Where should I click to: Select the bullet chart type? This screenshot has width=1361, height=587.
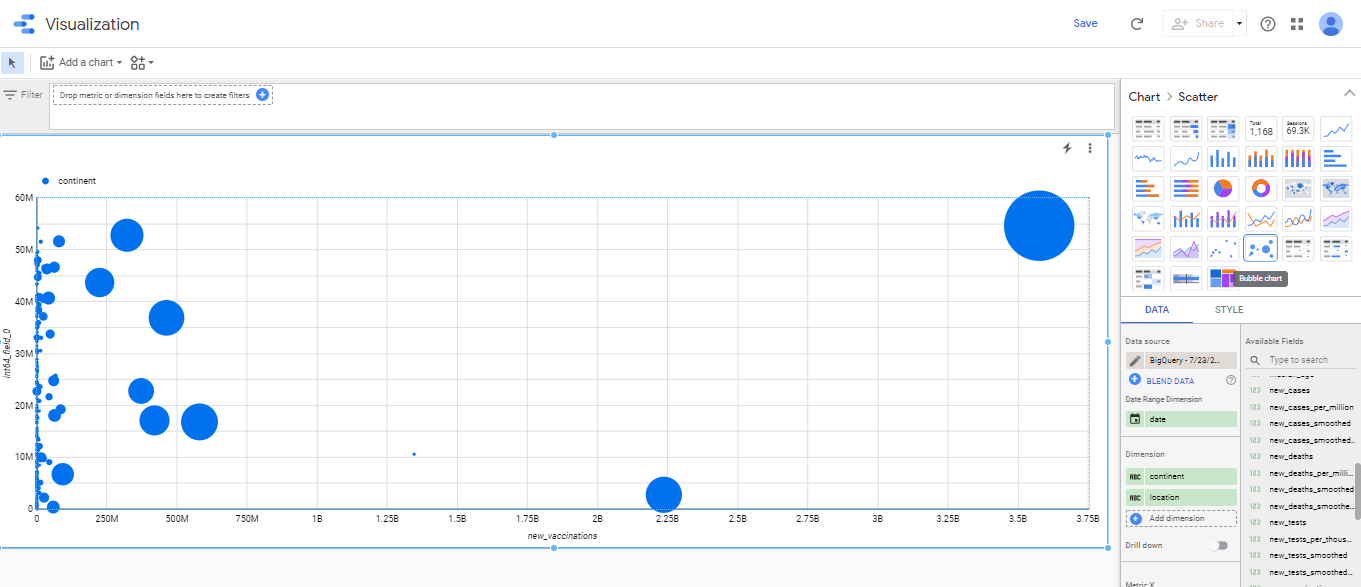[x=1185, y=277]
